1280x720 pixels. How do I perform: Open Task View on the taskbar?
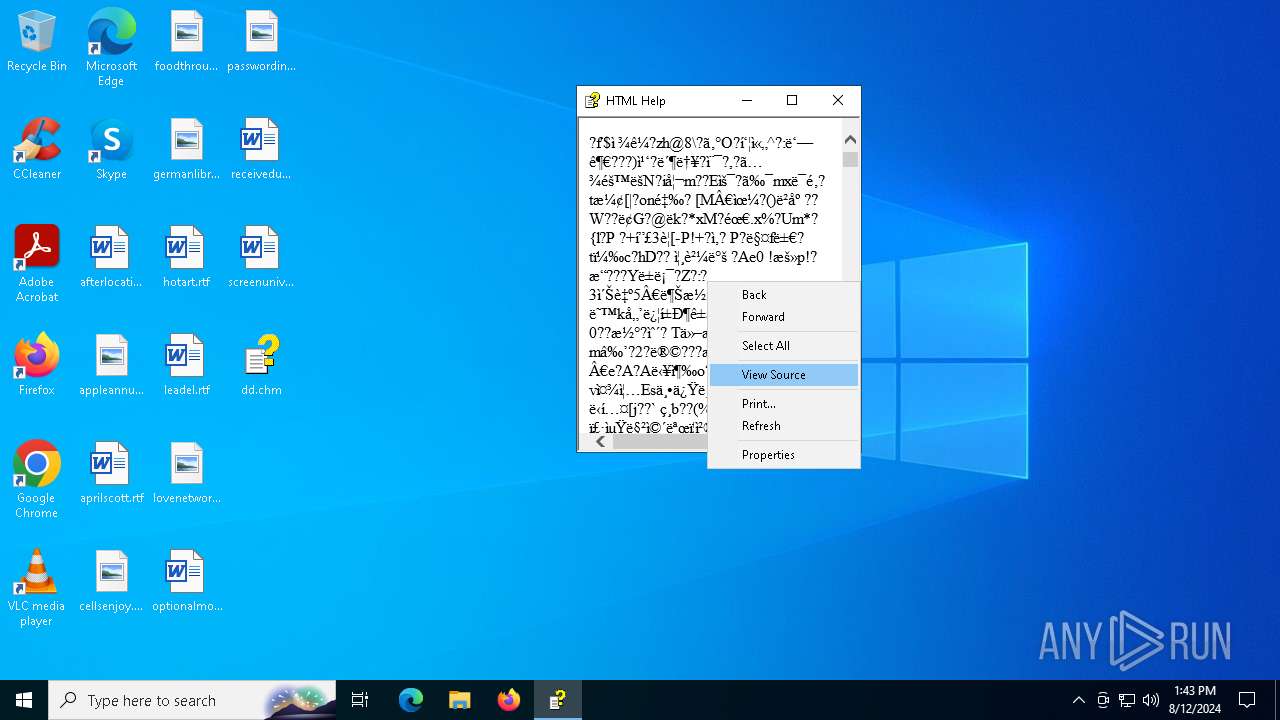tap(360, 700)
